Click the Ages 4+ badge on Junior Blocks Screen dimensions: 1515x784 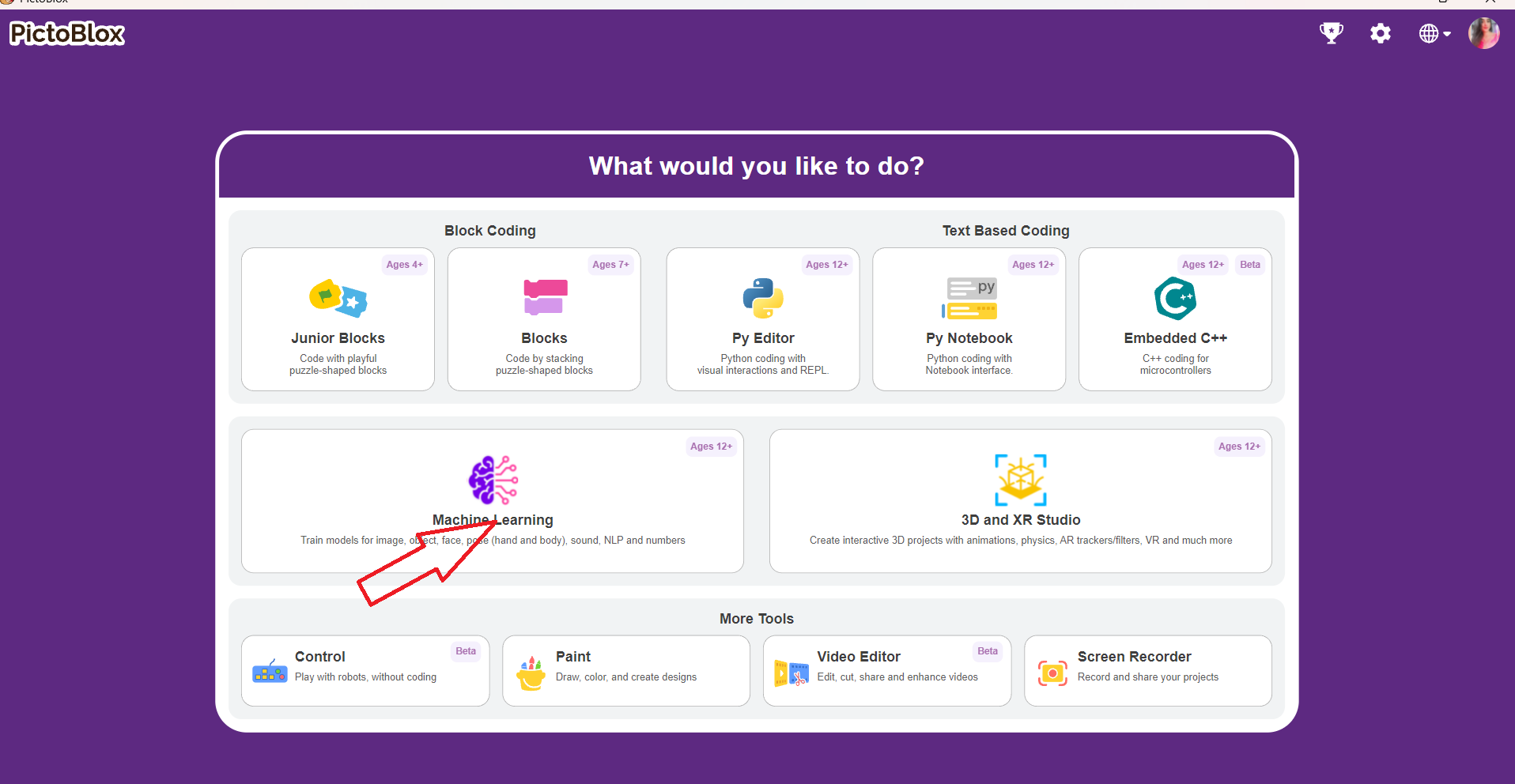[405, 265]
